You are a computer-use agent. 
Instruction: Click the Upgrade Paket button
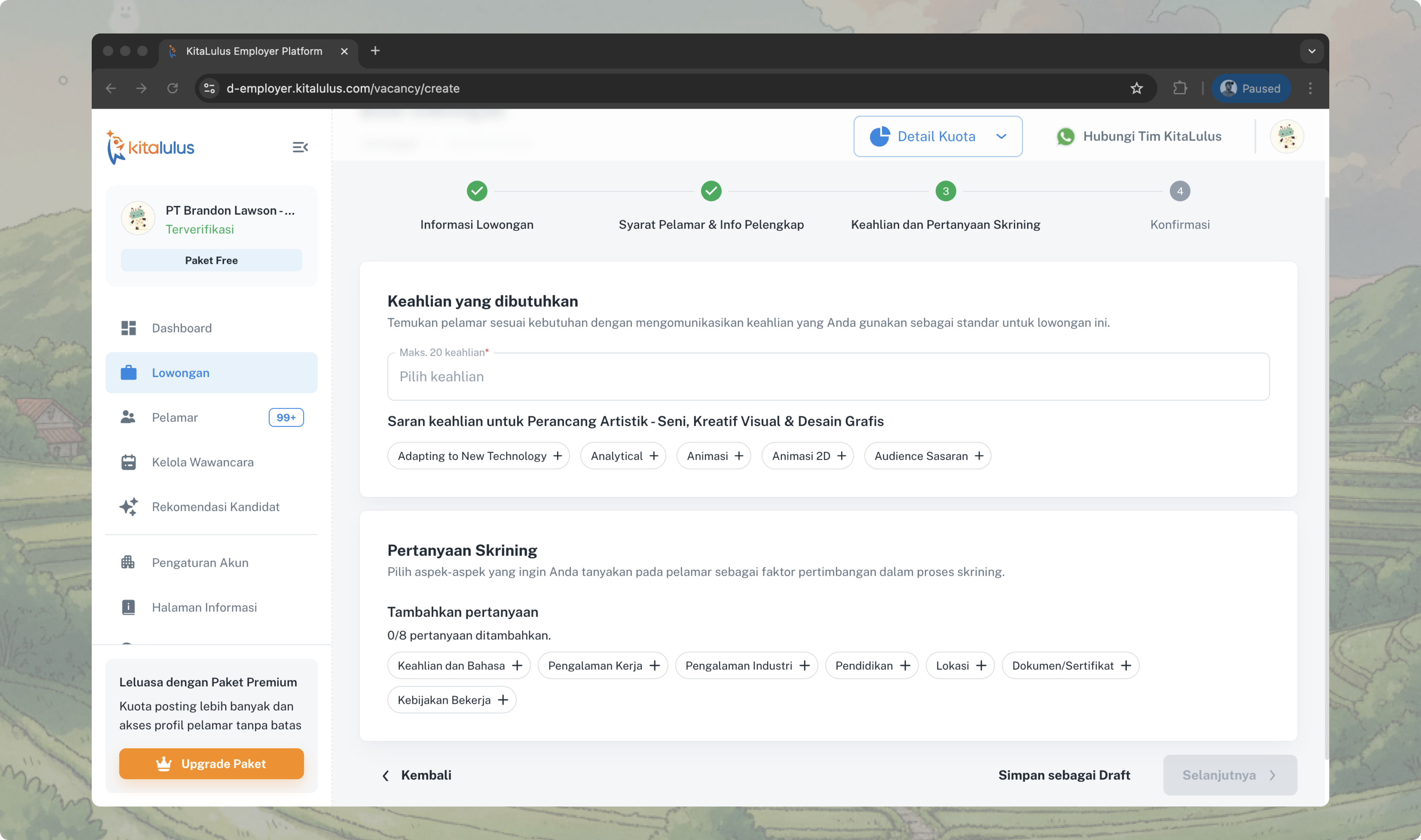pos(211,764)
